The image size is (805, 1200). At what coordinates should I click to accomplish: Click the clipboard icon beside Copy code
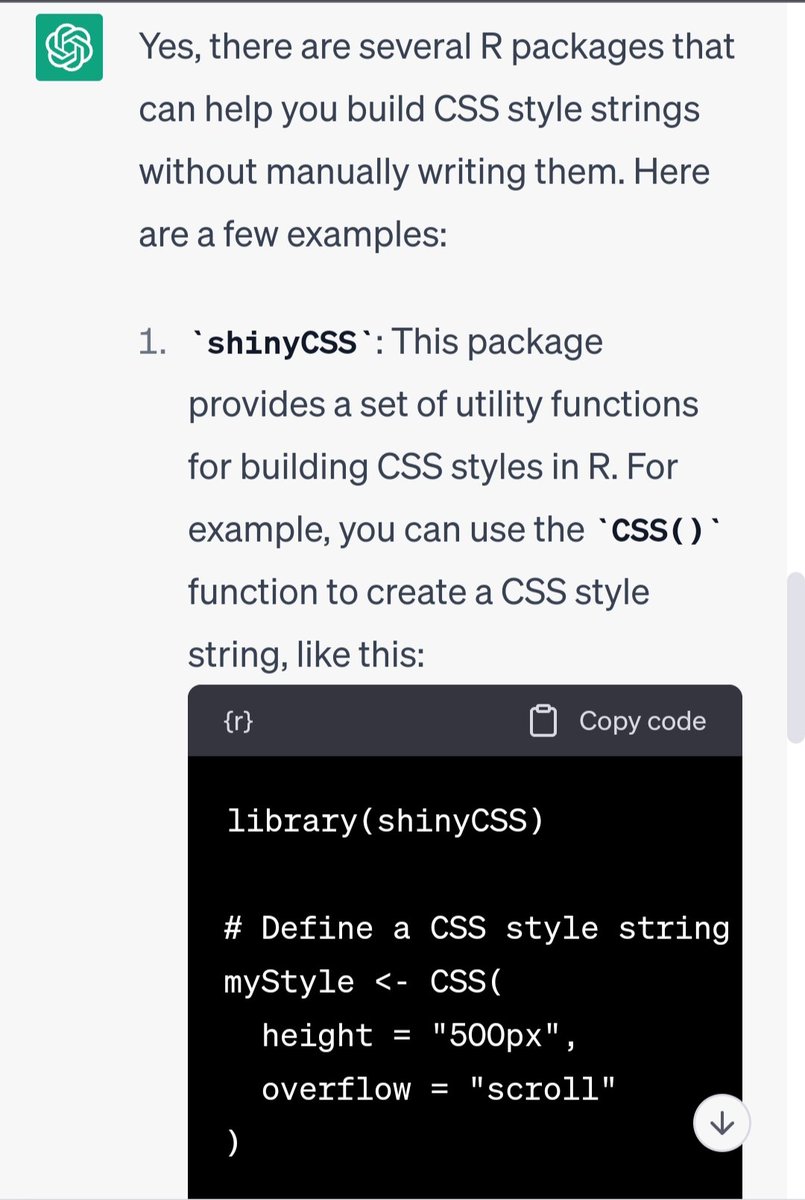coord(543,721)
